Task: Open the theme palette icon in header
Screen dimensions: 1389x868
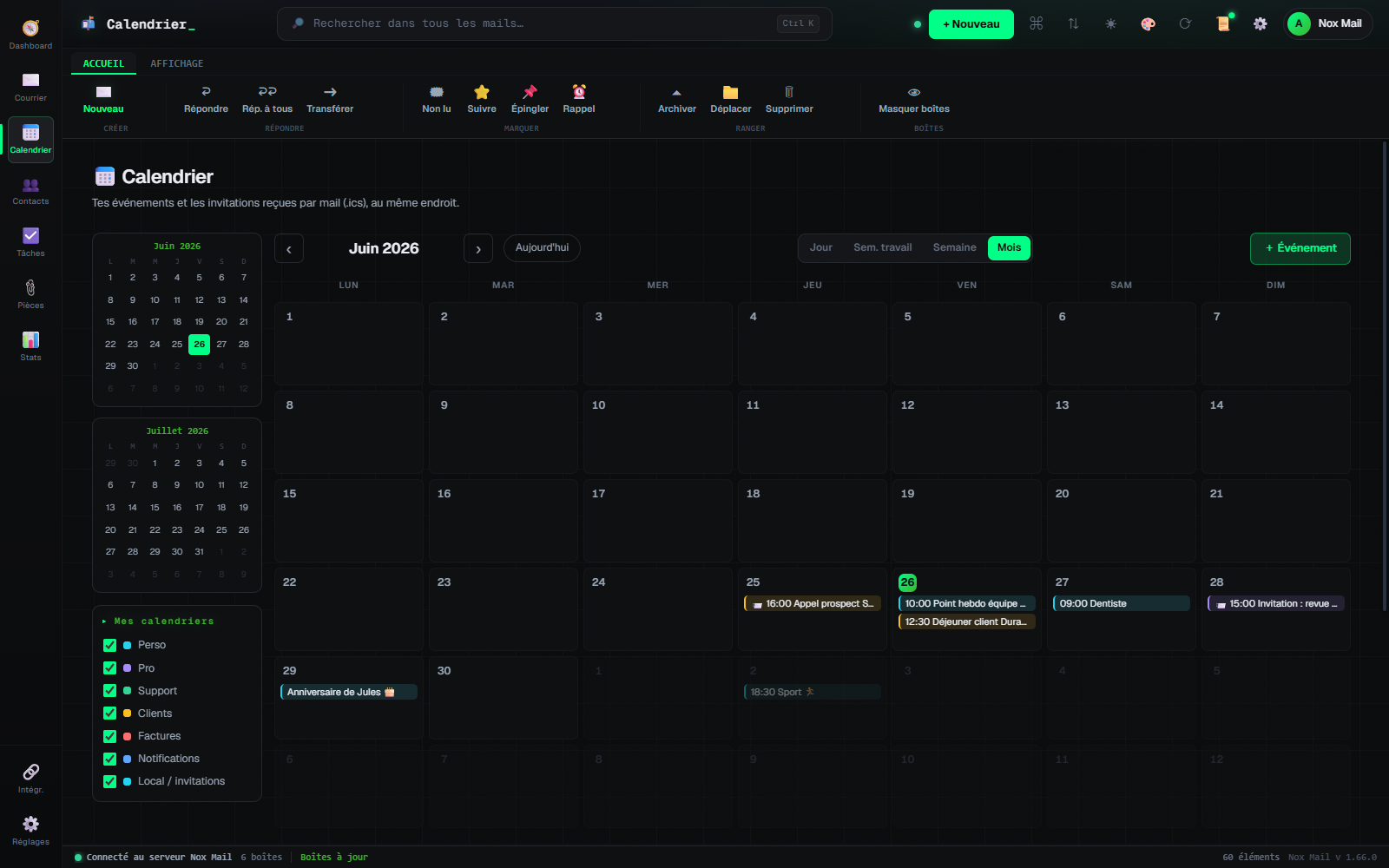Action: click(x=1148, y=24)
